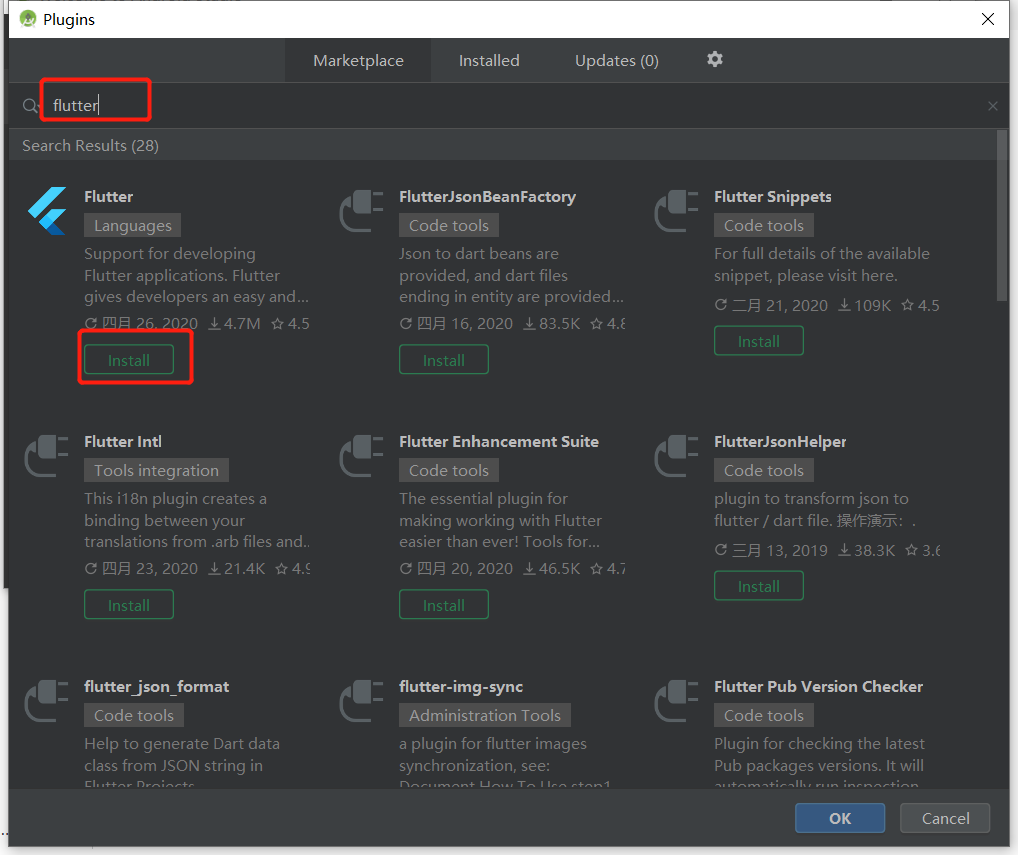Install the Flutter plugin
This screenshot has width=1018, height=855.
coord(129,360)
